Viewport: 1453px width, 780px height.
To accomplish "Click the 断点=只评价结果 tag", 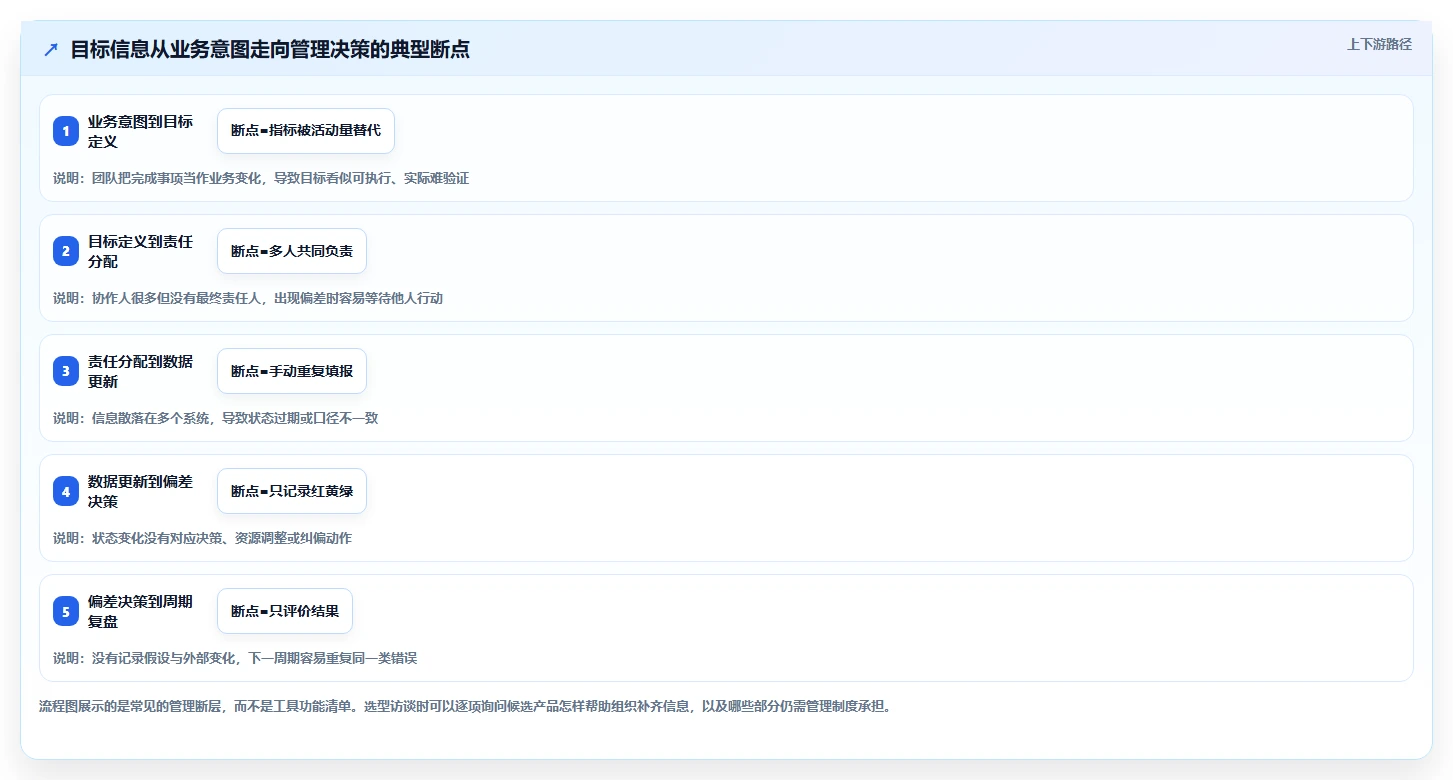I will pyautogui.click(x=285, y=611).
